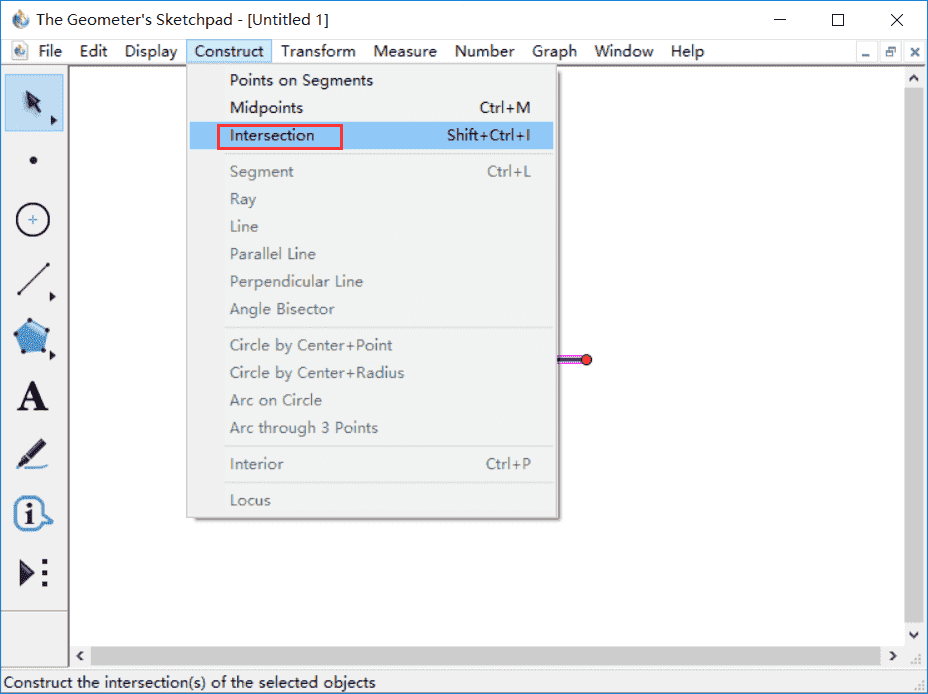928x694 pixels.
Task: Open the Window menu
Action: [624, 51]
